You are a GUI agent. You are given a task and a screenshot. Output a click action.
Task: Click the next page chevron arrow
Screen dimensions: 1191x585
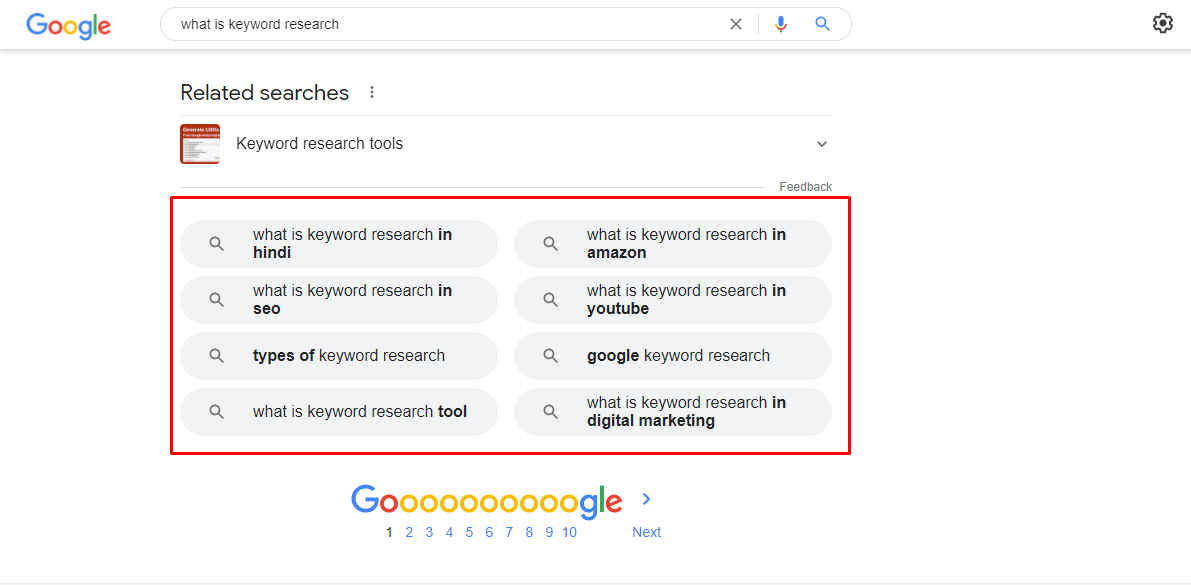click(646, 499)
